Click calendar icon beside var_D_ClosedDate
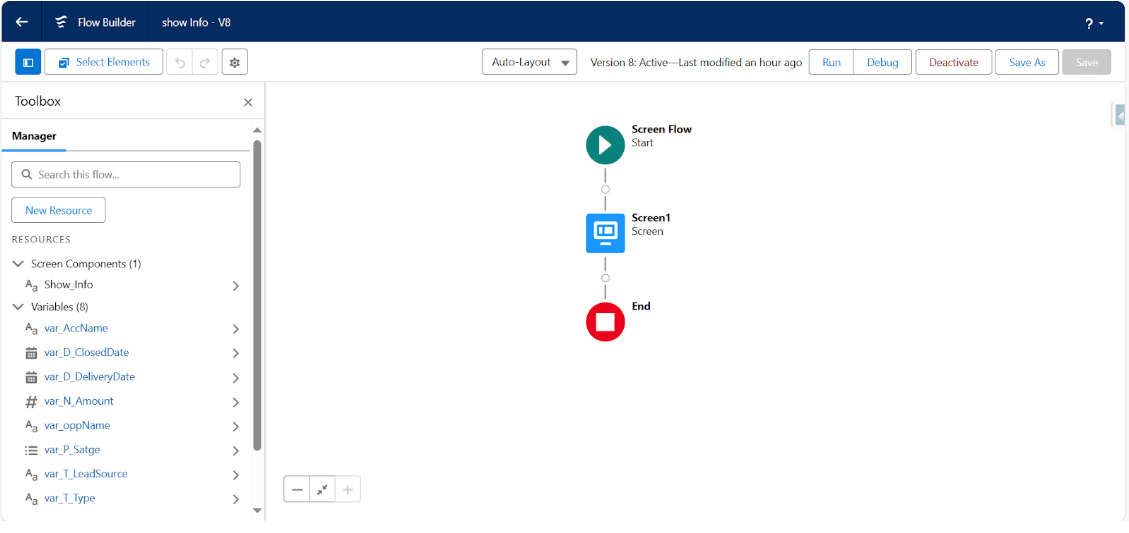This screenshot has width=1129, height=533. 31,353
